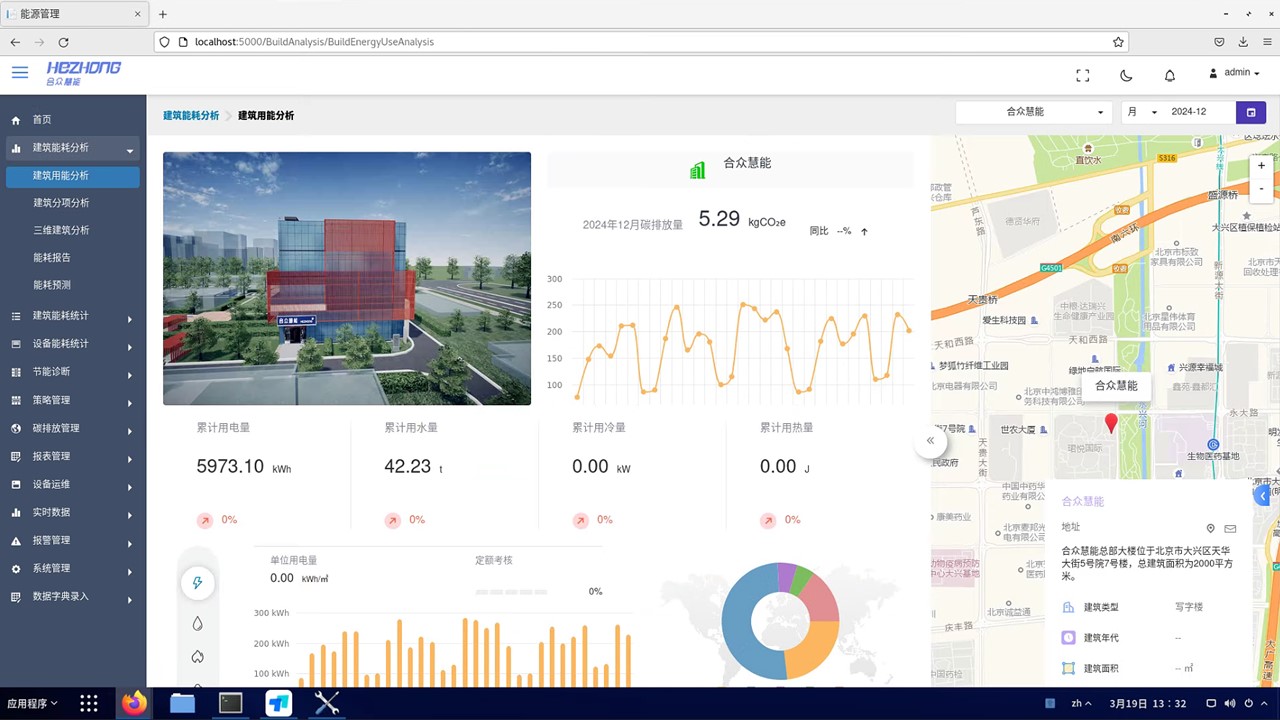Select 建筑用能分析 submenu item
Viewport: 1280px width, 720px height.
pyautogui.click(x=73, y=175)
